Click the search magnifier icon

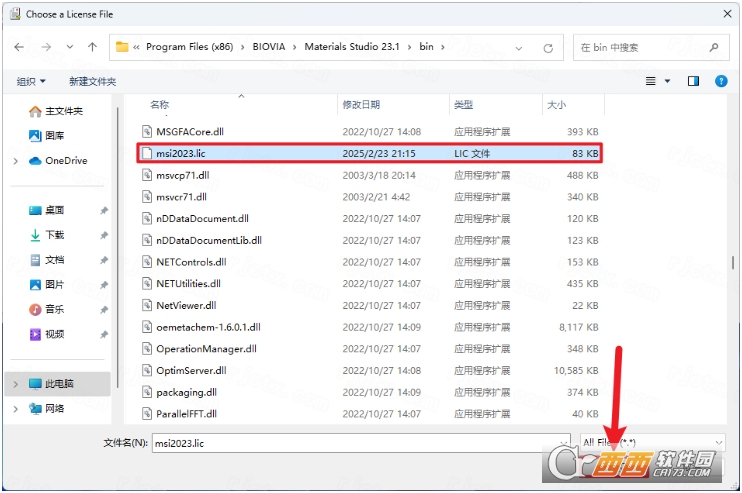click(714, 47)
